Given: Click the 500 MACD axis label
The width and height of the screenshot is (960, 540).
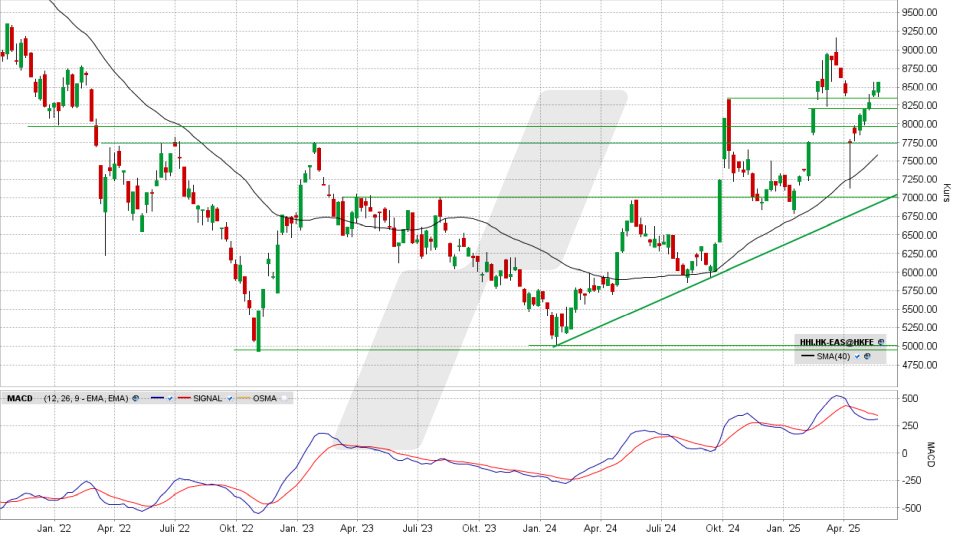Looking at the screenshot, I should (909, 399).
